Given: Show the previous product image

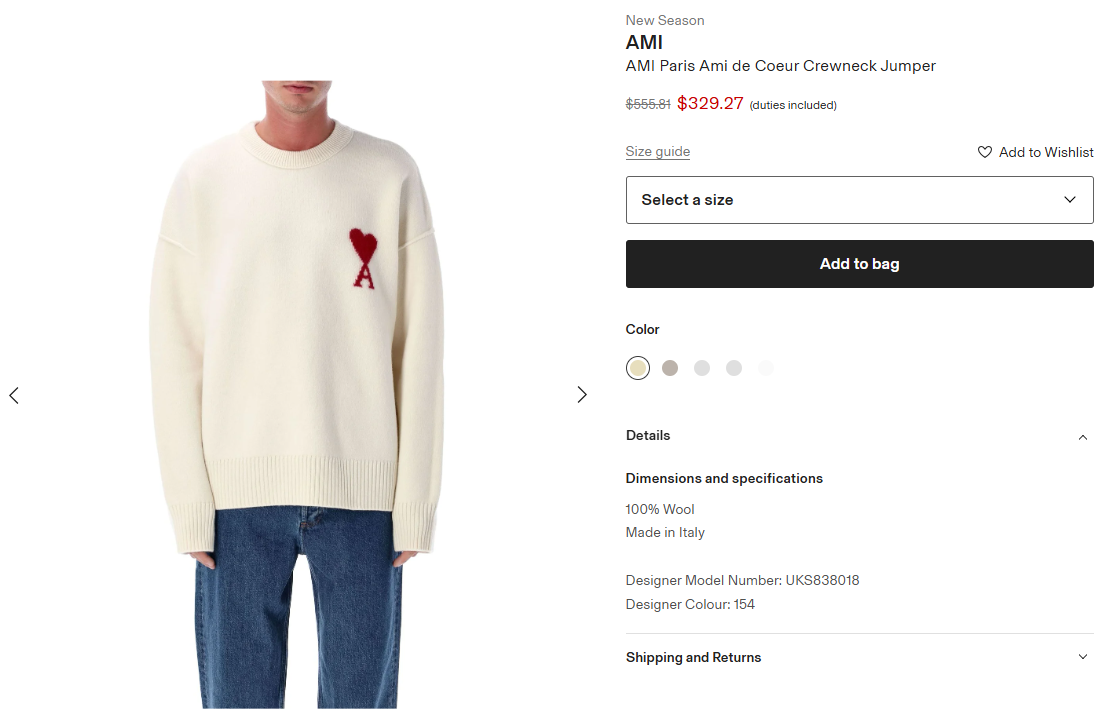Looking at the screenshot, I should (14, 395).
